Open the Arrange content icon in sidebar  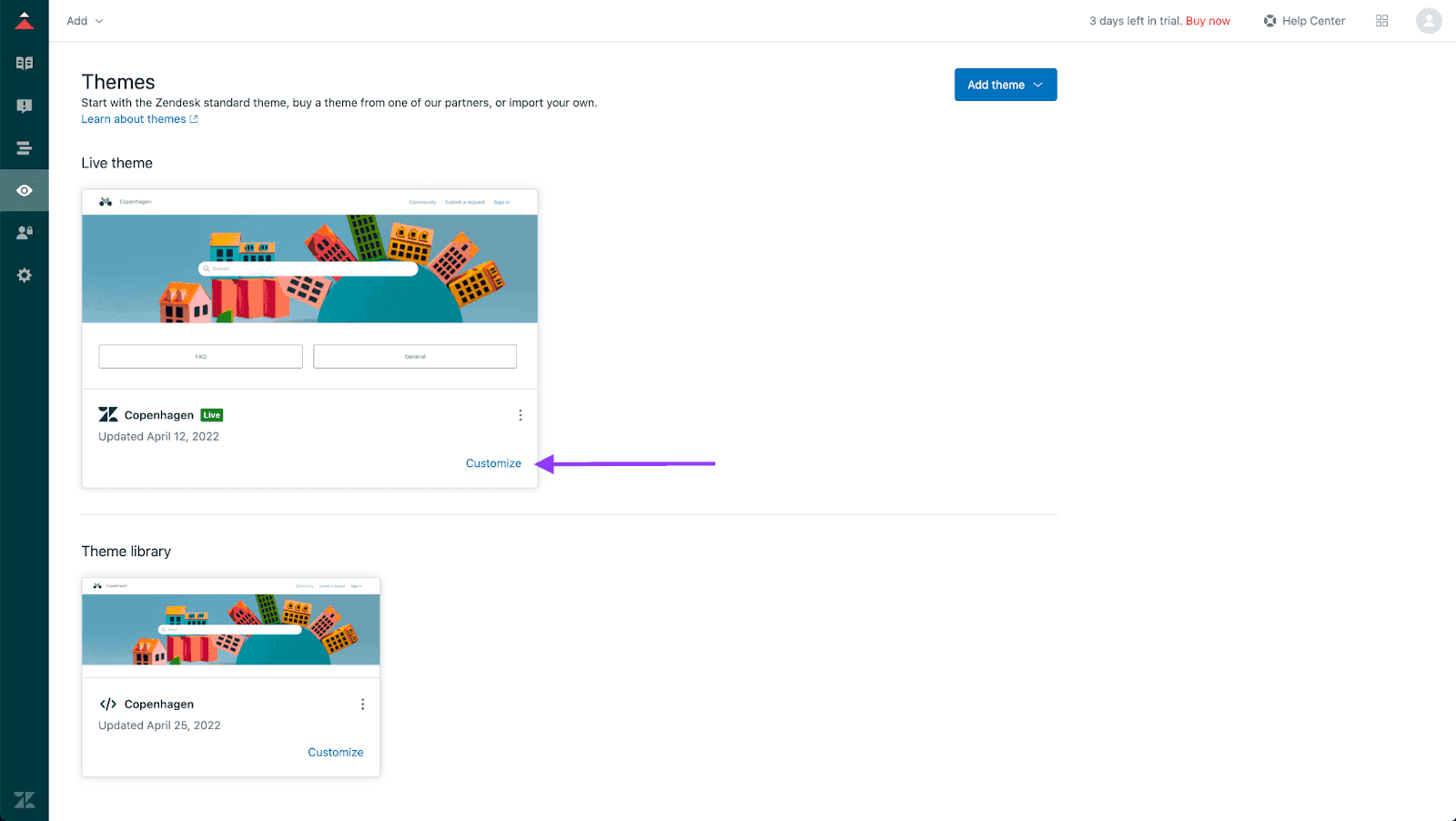click(25, 147)
